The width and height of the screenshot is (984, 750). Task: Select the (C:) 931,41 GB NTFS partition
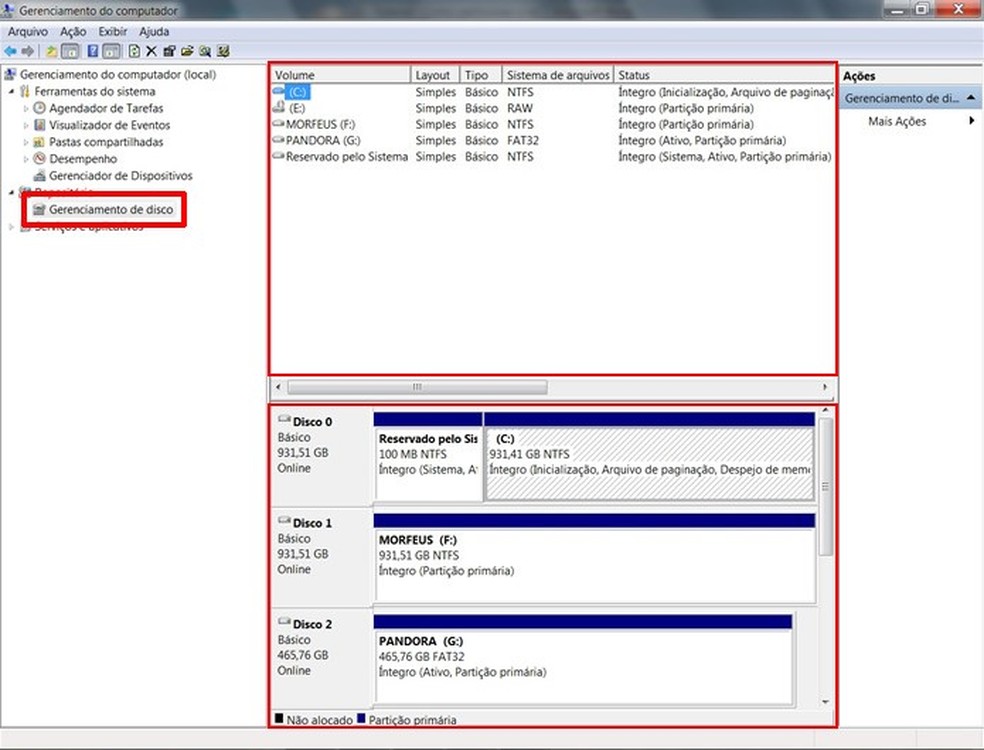coord(650,464)
